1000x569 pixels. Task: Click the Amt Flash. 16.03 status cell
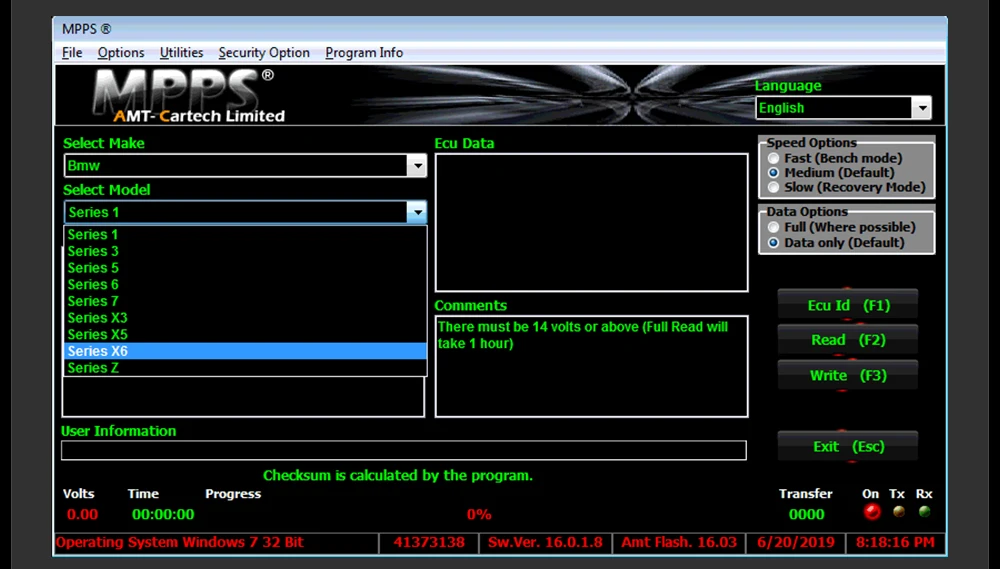(x=679, y=543)
